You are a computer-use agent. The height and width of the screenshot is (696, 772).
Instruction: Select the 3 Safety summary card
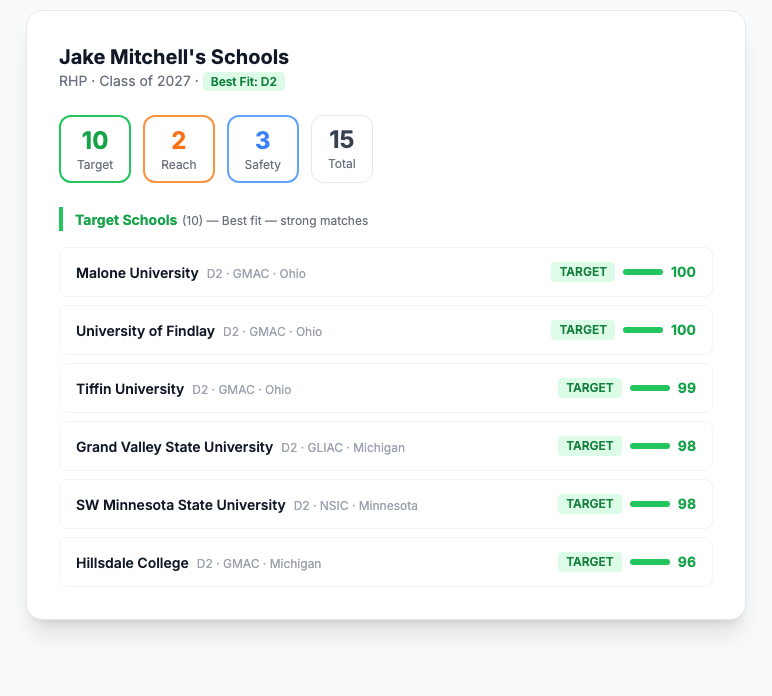tap(263, 149)
